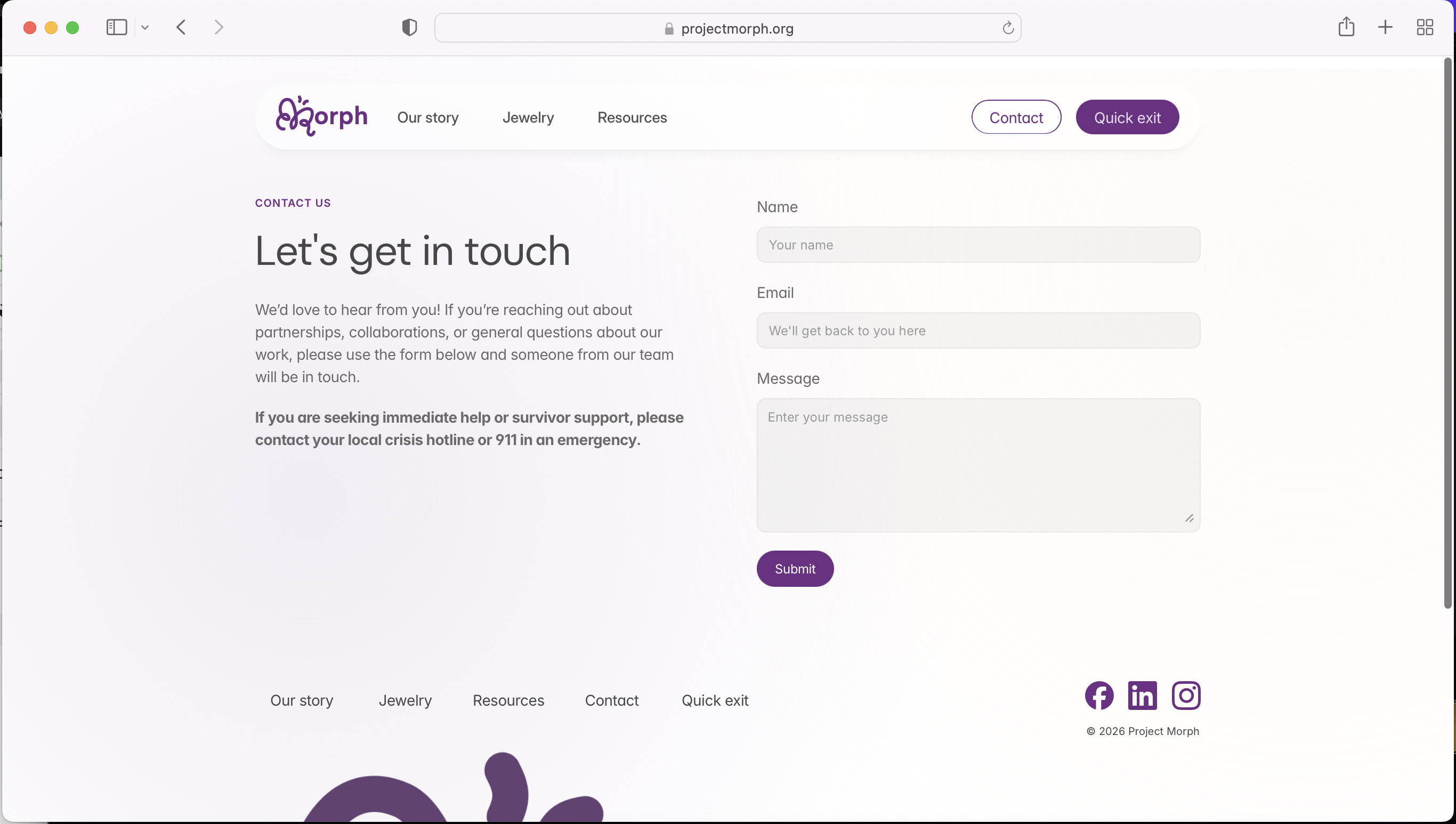Open a new tab with plus icon
The height and width of the screenshot is (824, 1456).
pyautogui.click(x=1385, y=27)
